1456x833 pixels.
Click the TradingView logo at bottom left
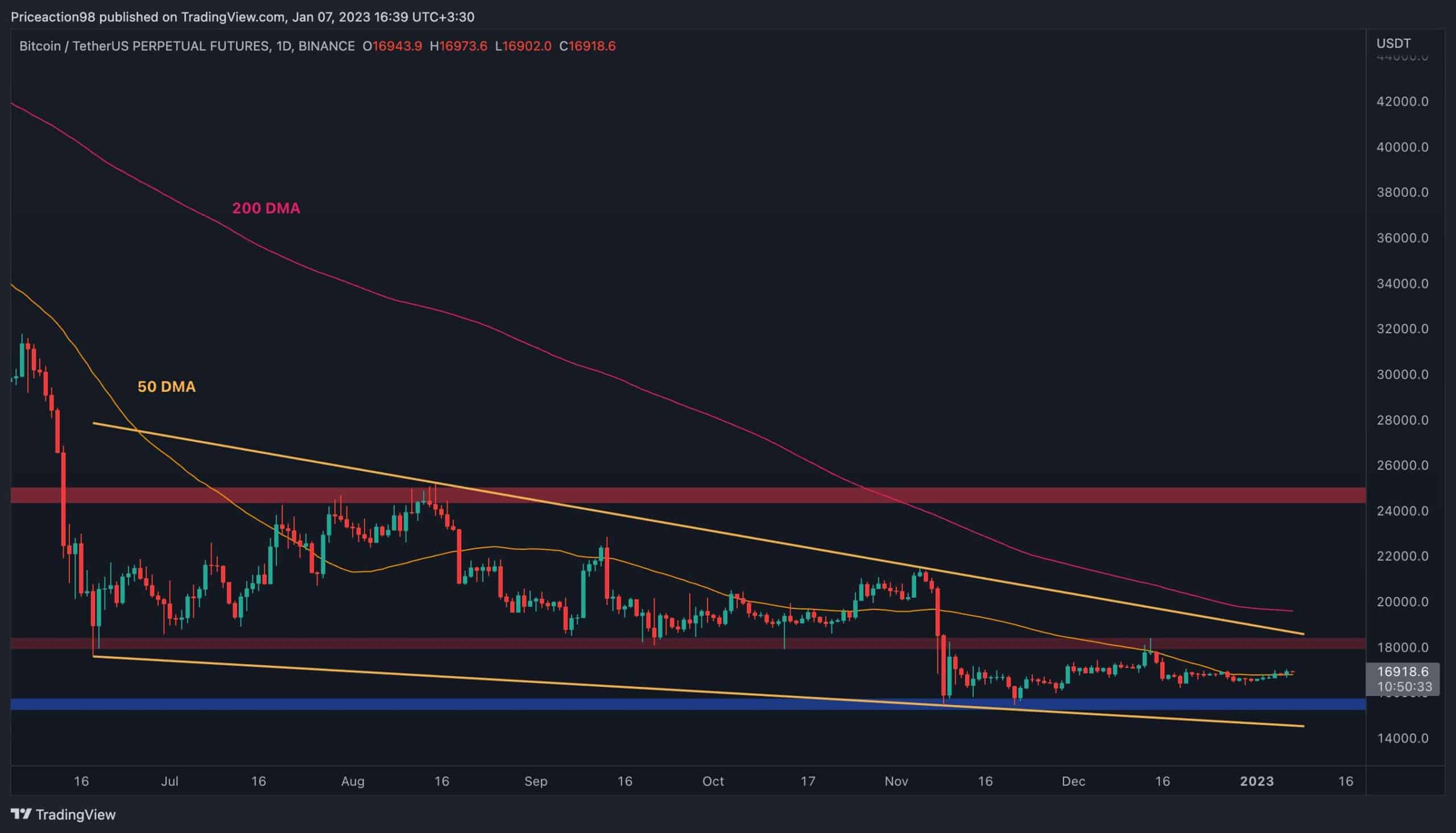pos(63,814)
